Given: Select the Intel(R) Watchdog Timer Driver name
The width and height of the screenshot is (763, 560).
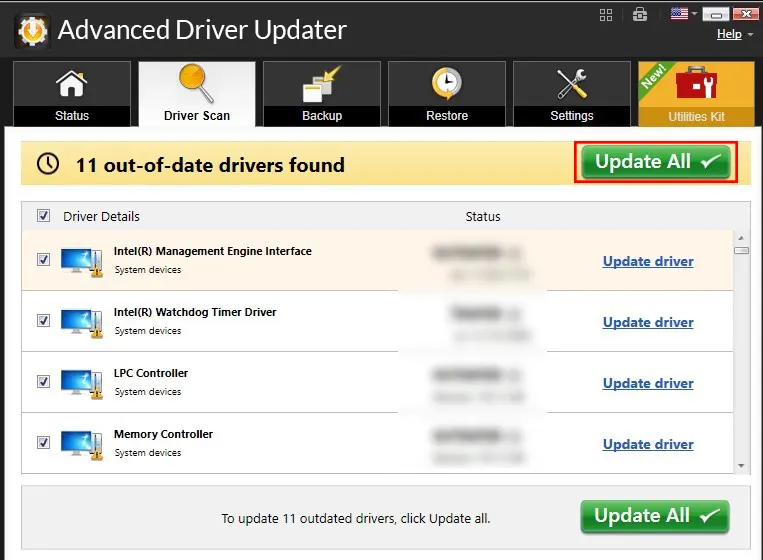Looking at the screenshot, I should click(195, 312).
